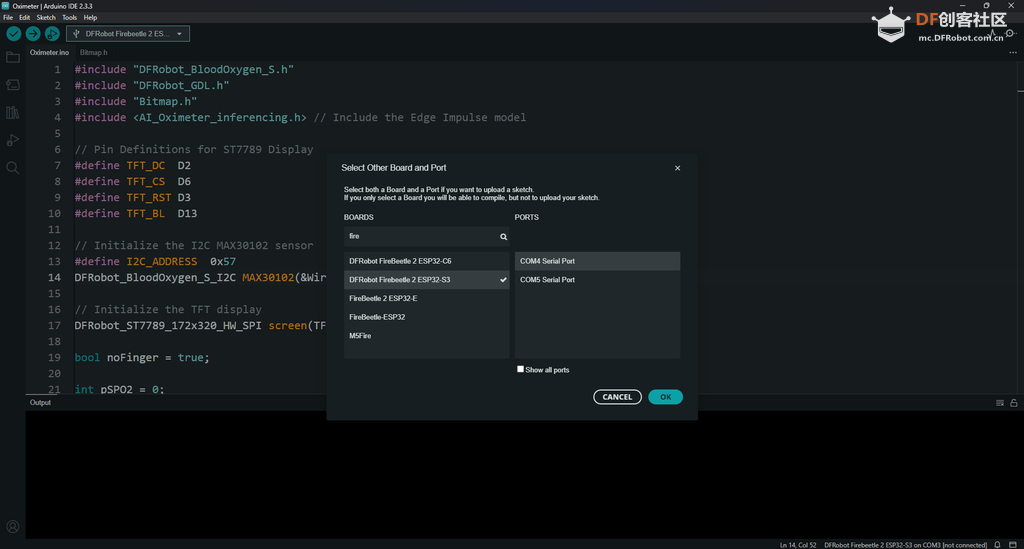Select the COM4 Serial Port
This screenshot has width=1024, height=549.
[597, 261]
